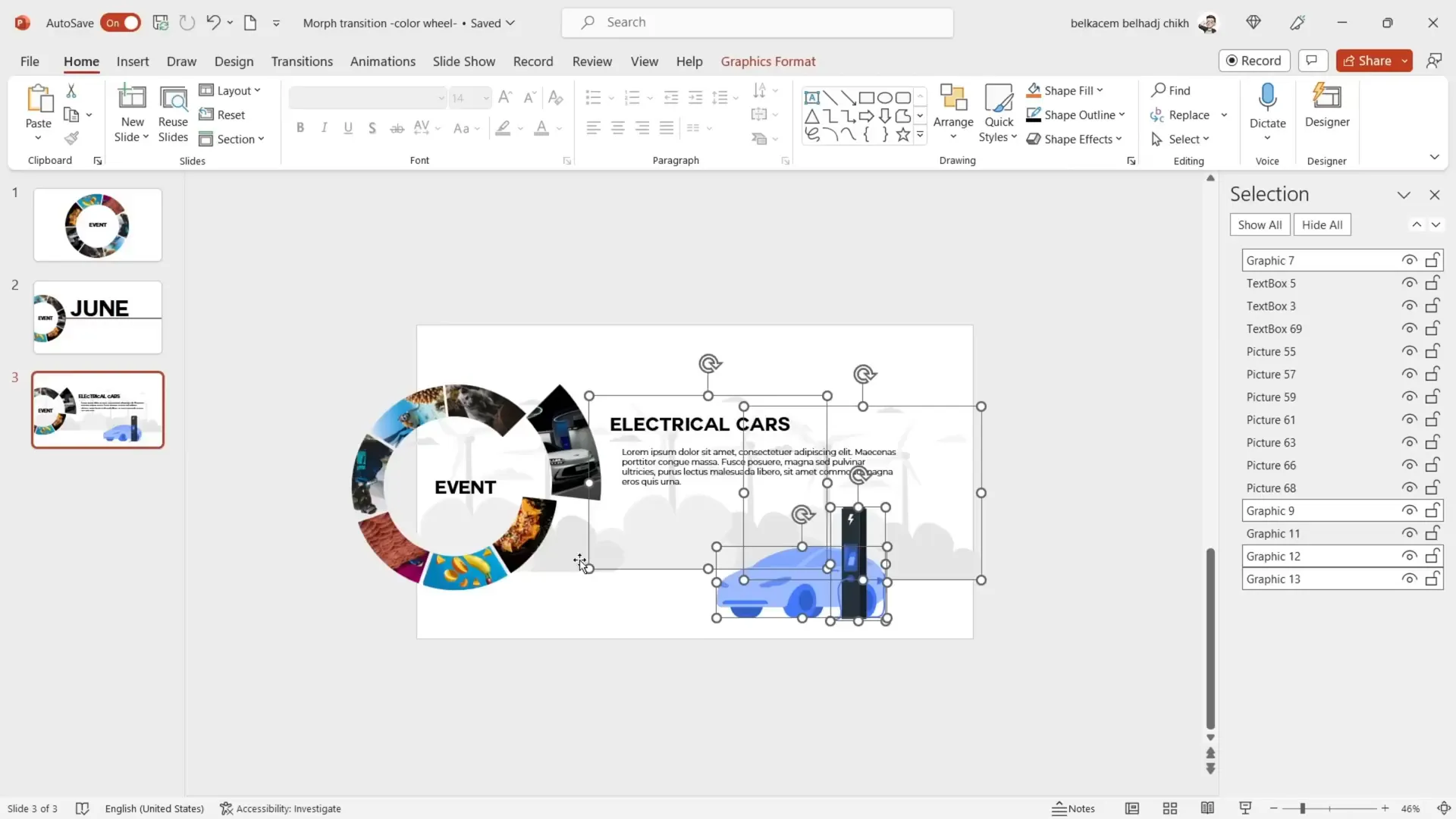This screenshot has width=1456, height=819.
Task: Undo the last action
Action: tap(213, 23)
